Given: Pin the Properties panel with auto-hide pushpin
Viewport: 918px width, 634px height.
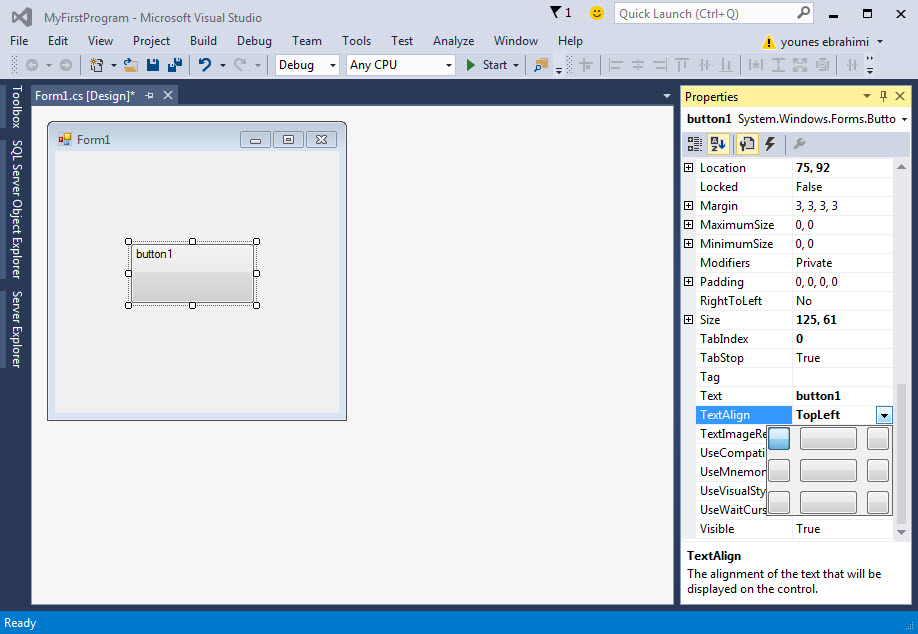Looking at the screenshot, I should pos(883,97).
